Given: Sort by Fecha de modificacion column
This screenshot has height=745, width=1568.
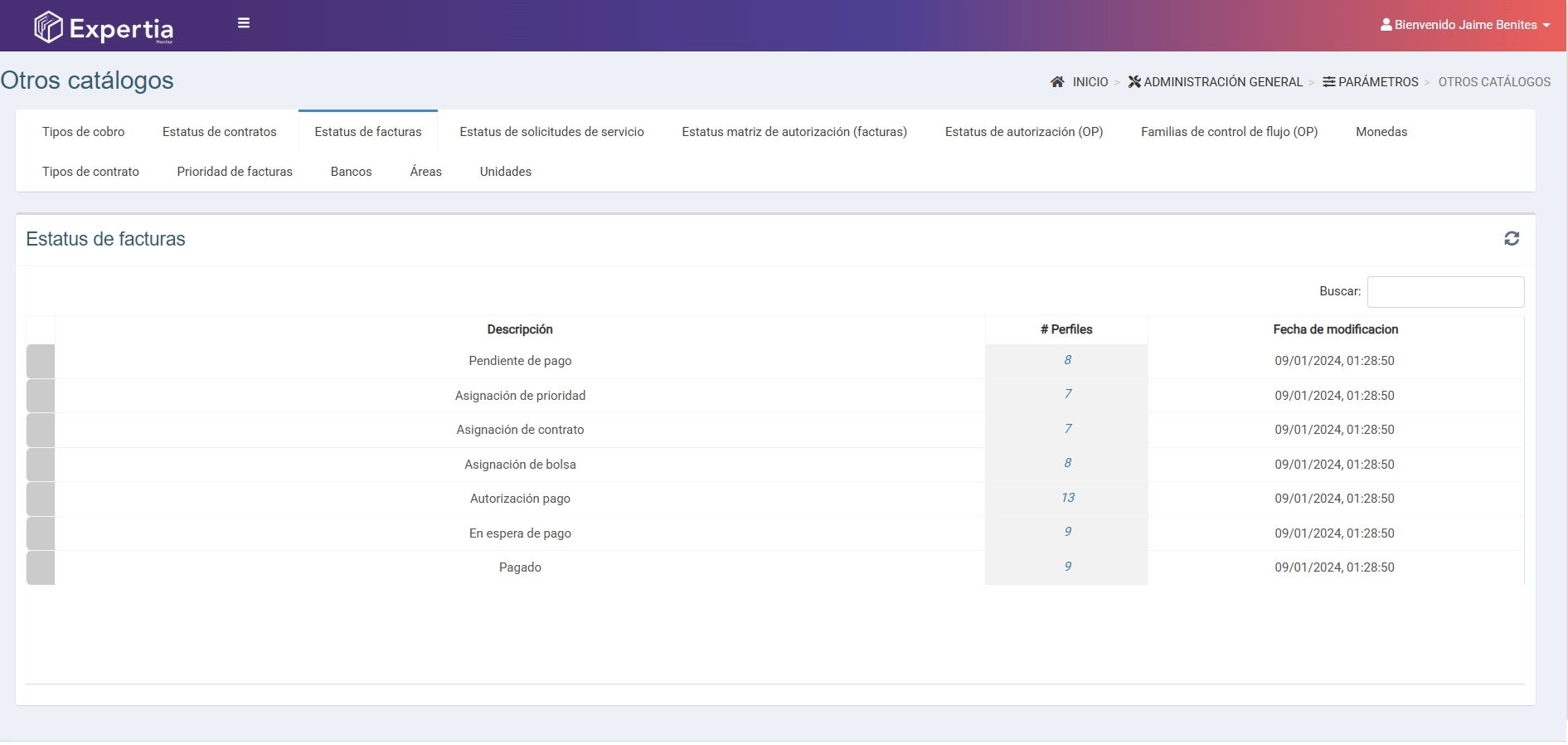Looking at the screenshot, I should (1335, 329).
